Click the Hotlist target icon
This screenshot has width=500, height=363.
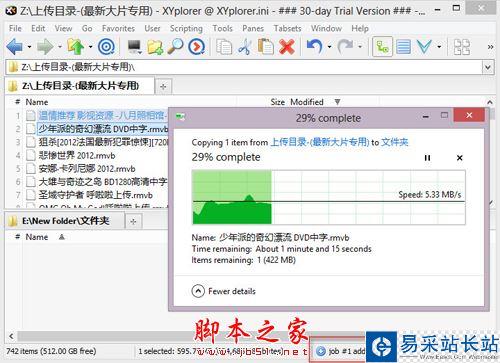tap(106, 47)
